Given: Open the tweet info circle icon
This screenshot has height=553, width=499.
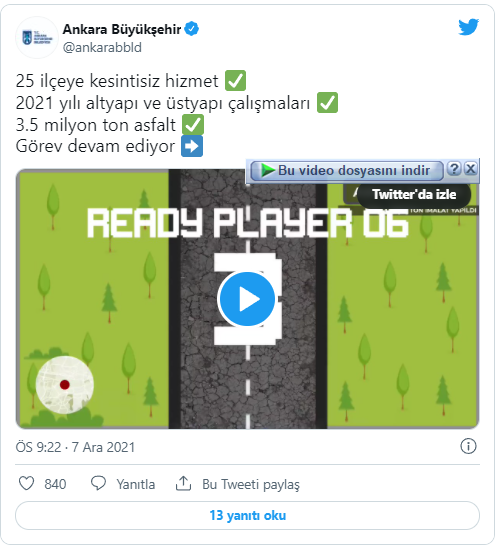Looking at the screenshot, I should point(468,446).
